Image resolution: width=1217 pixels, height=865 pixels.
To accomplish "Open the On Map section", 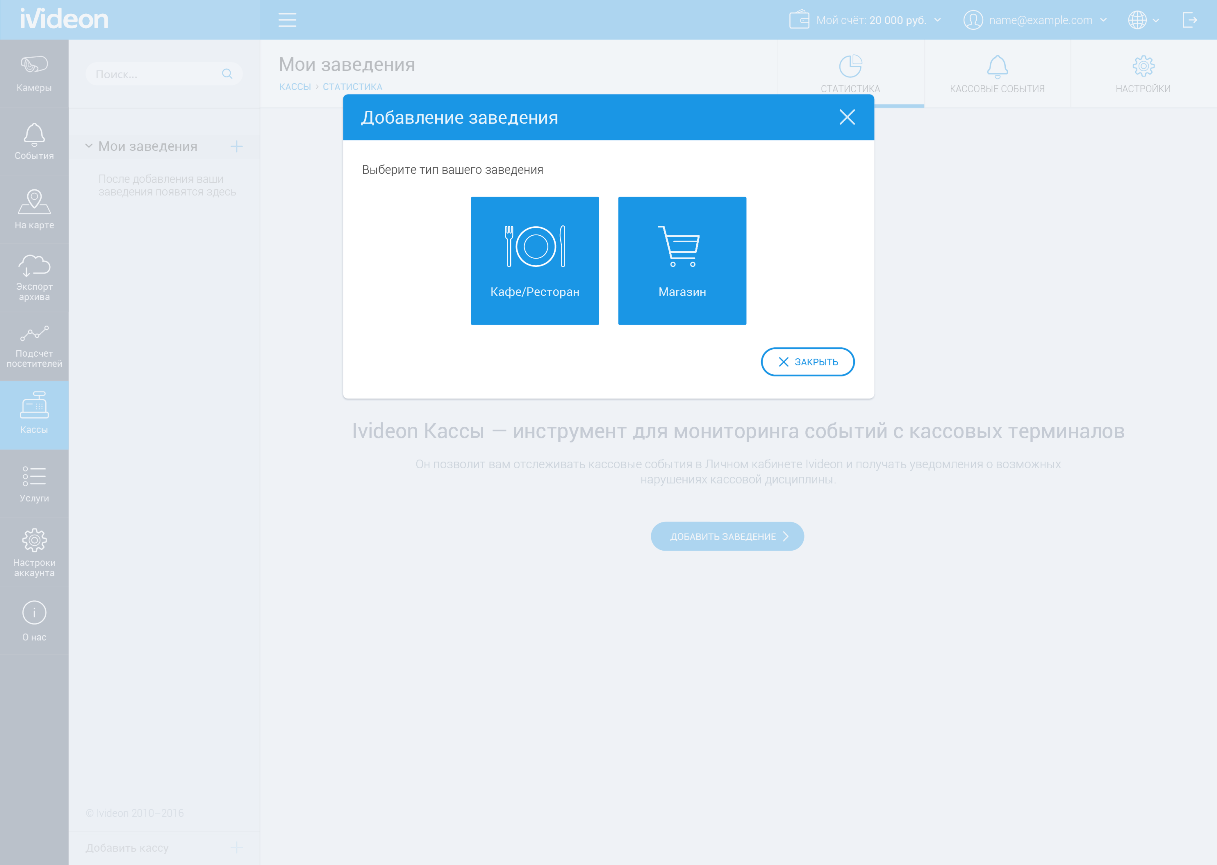I will pyautogui.click(x=34, y=210).
